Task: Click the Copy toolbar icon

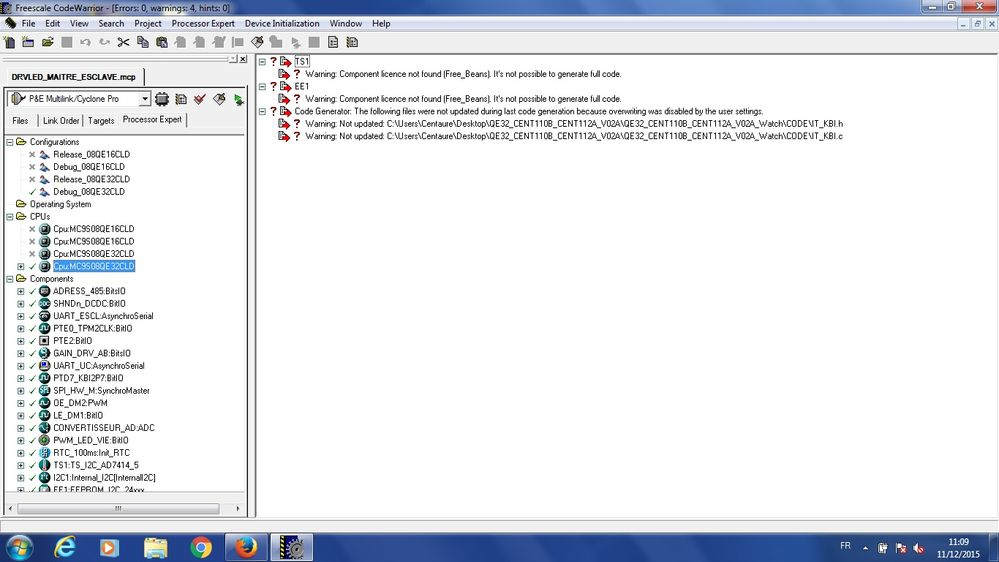Action: [x=143, y=42]
